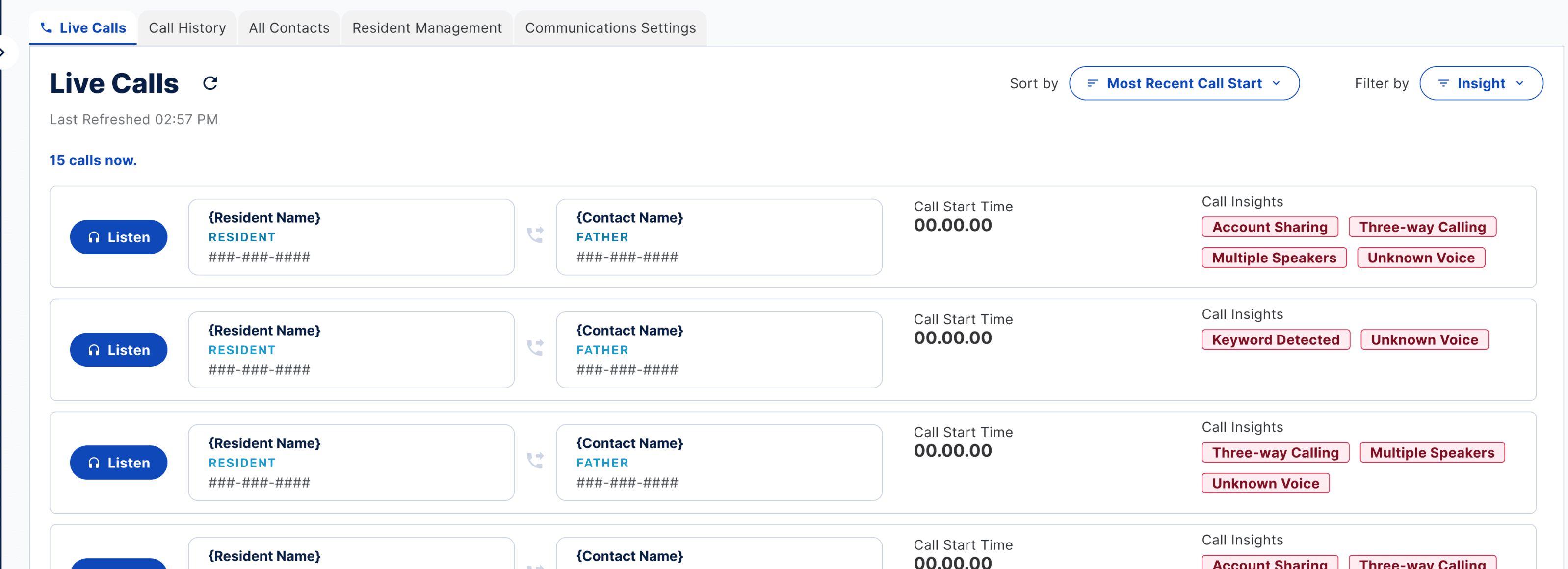Open the Insight filter dropdown chevron
1568x569 pixels.
(1520, 83)
